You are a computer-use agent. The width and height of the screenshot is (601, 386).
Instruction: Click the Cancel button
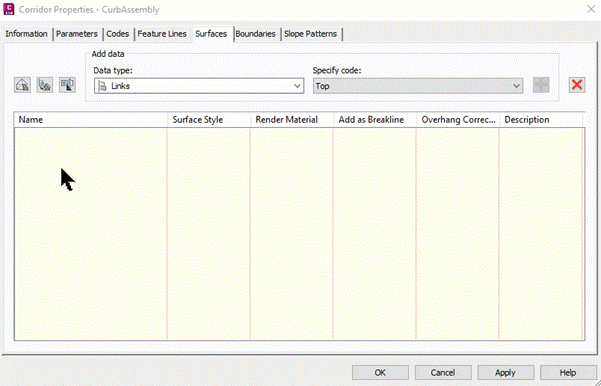(x=443, y=373)
